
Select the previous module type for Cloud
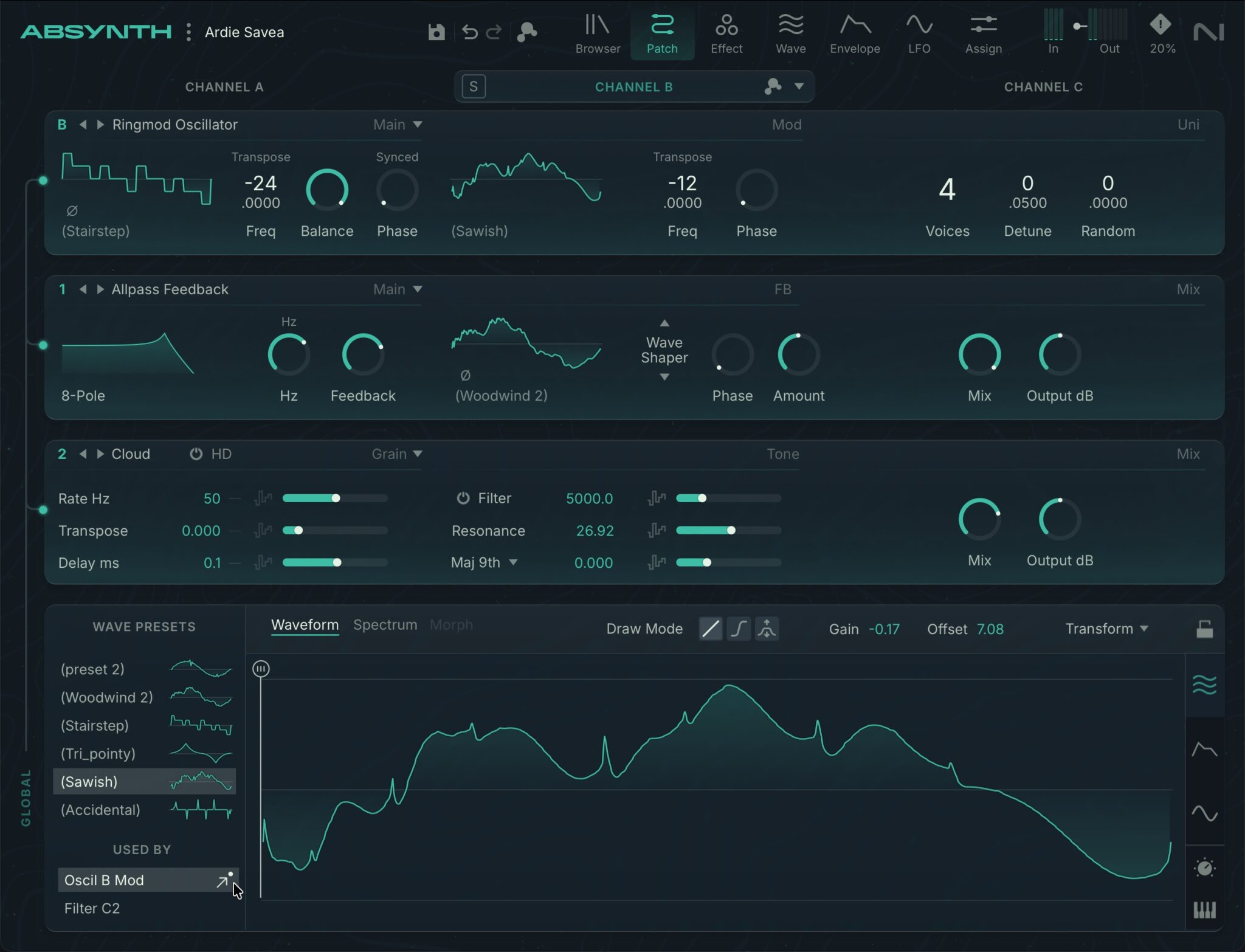[83, 454]
